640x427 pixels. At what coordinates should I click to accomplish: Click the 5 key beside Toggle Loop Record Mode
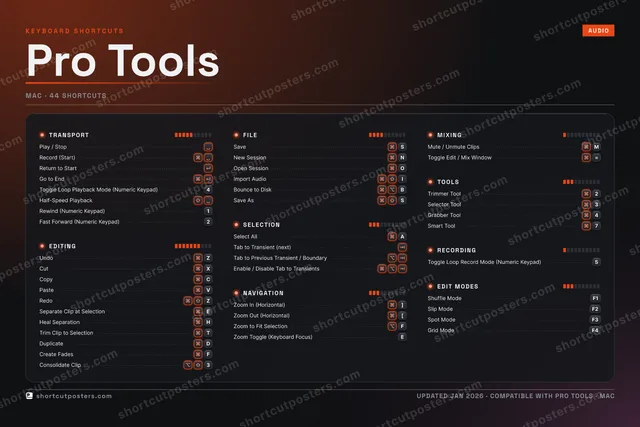tap(596, 262)
